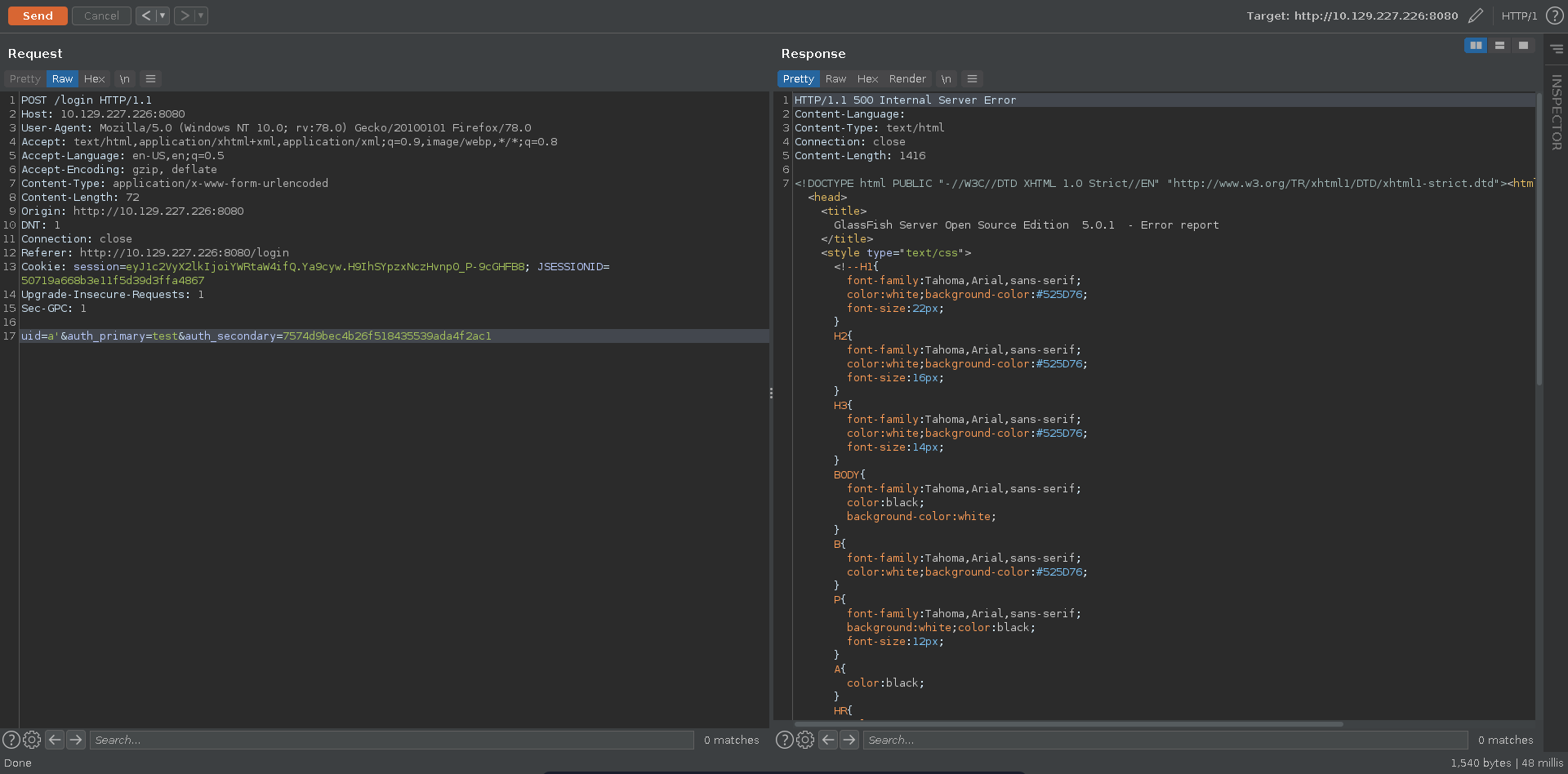Switch to side-by-side layout view

click(1476, 46)
